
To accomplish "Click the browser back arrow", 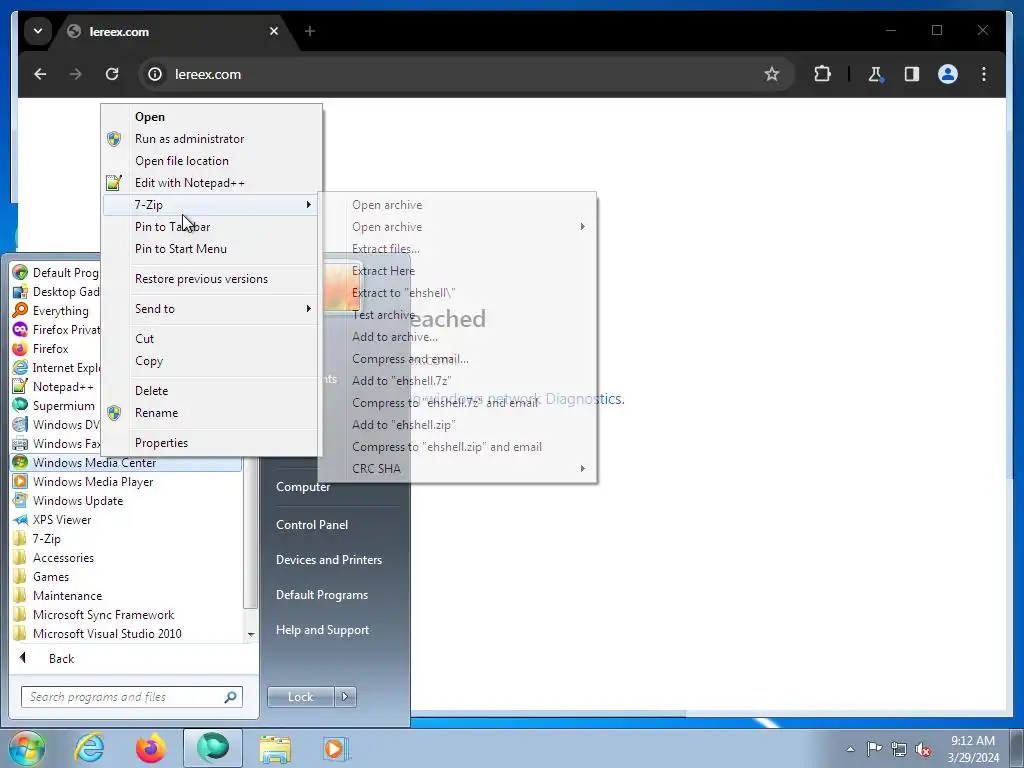I will [40, 74].
